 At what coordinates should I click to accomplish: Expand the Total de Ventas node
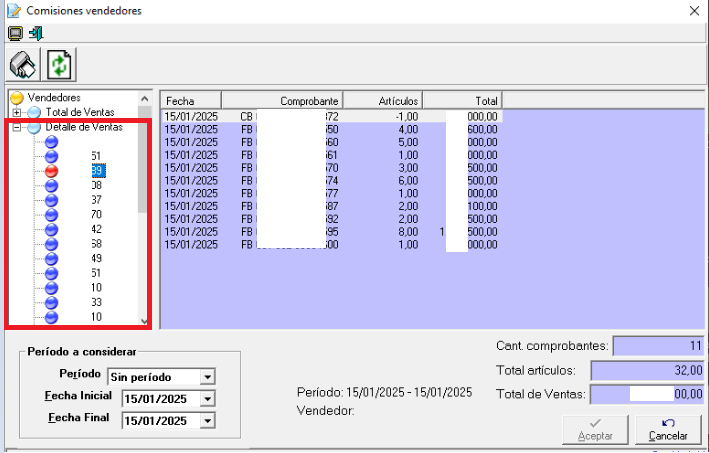click(x=17, y=113)
